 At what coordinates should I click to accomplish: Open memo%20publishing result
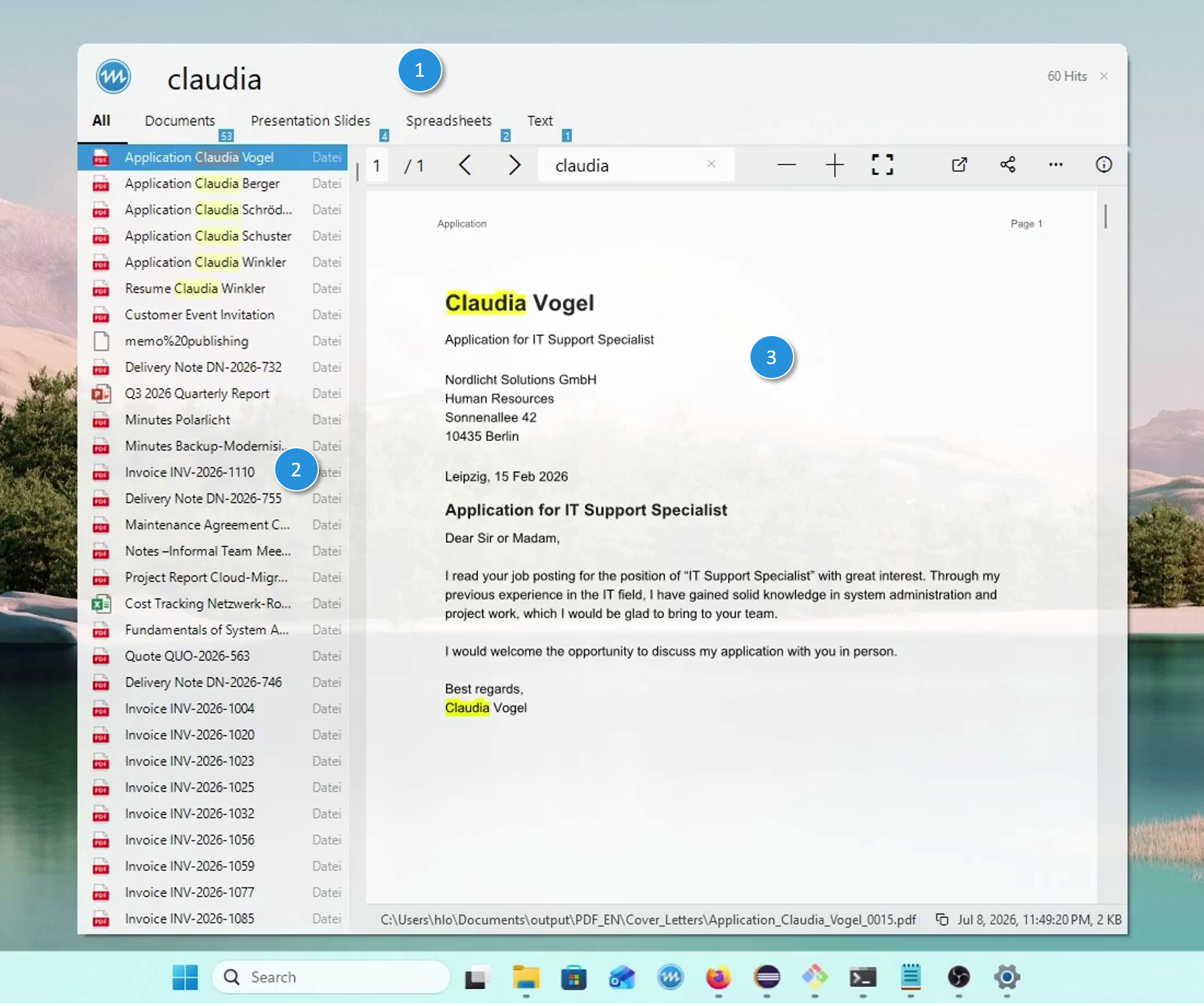(213, 341)
